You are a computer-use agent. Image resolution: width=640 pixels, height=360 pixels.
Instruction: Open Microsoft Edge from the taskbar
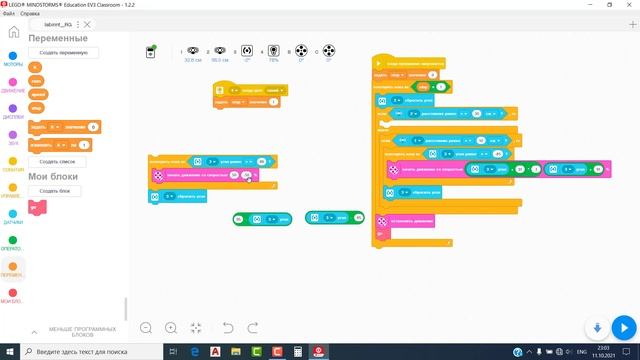pyautogui.click(x=195, y=351)
